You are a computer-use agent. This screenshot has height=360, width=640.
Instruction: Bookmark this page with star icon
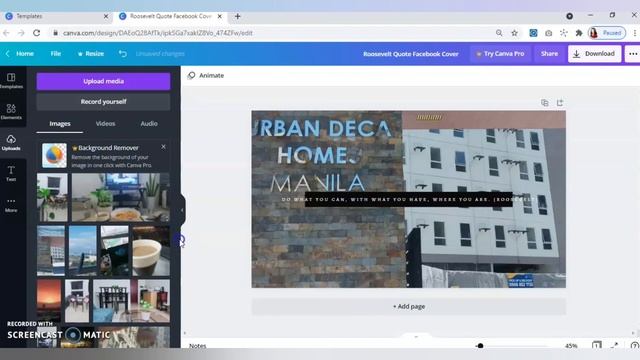pos(514,33)
